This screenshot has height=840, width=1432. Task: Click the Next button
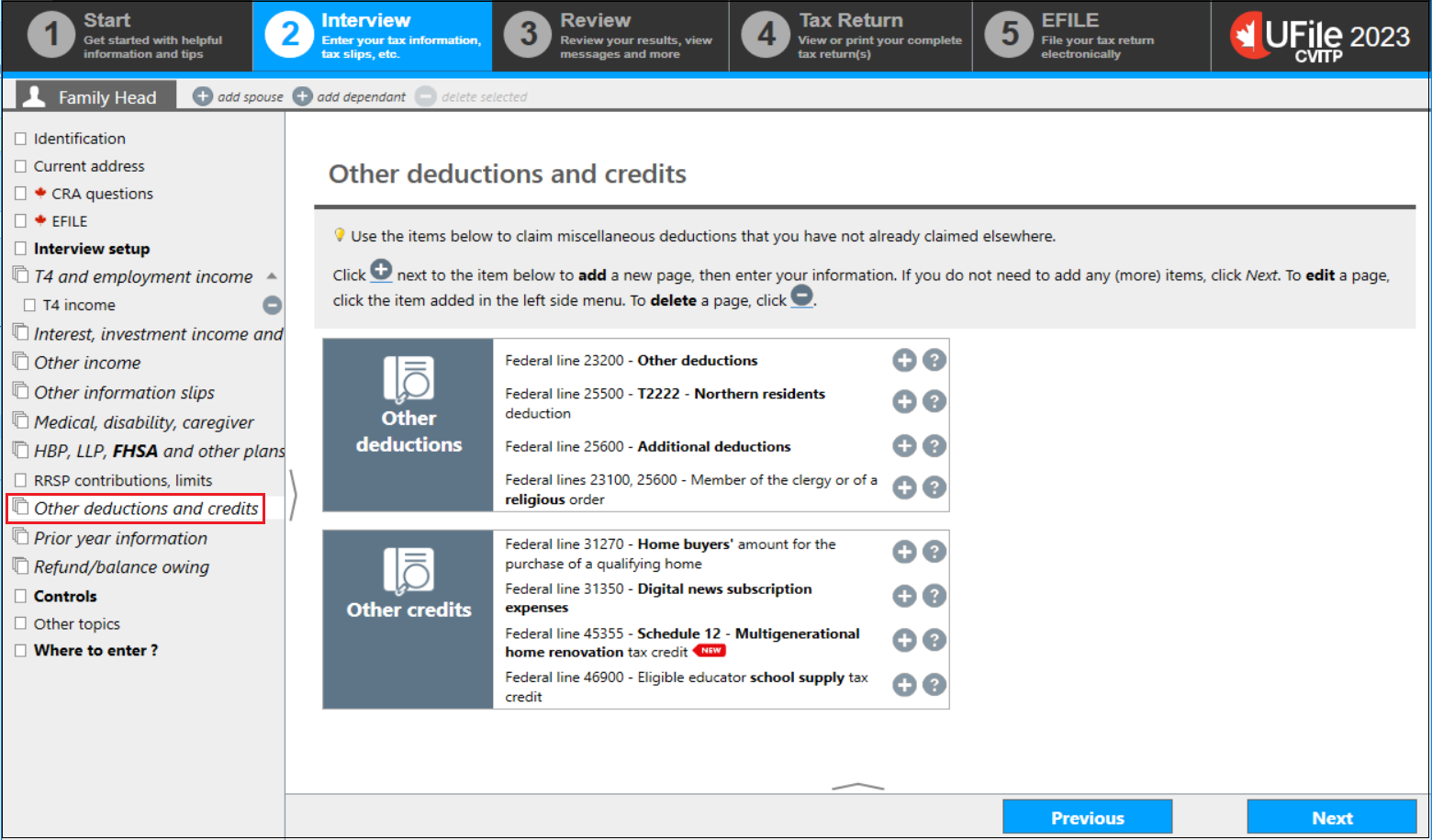(1332, 817)
